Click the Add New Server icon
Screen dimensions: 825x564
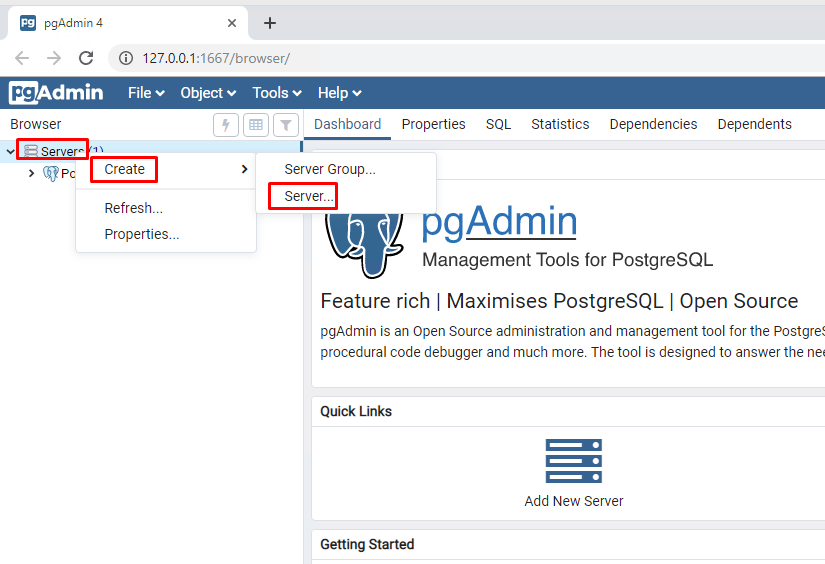coord(573,460)
